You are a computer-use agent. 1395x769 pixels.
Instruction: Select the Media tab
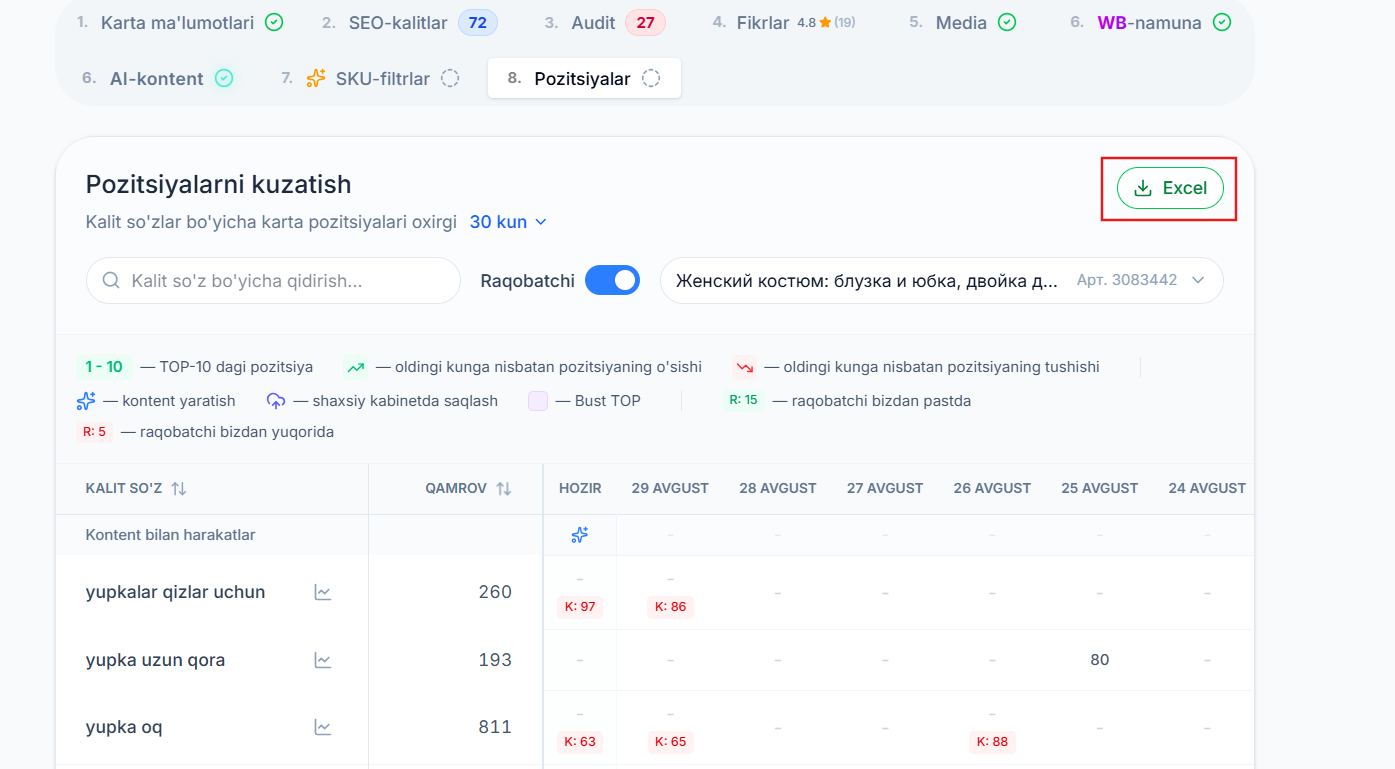(962, 22)
